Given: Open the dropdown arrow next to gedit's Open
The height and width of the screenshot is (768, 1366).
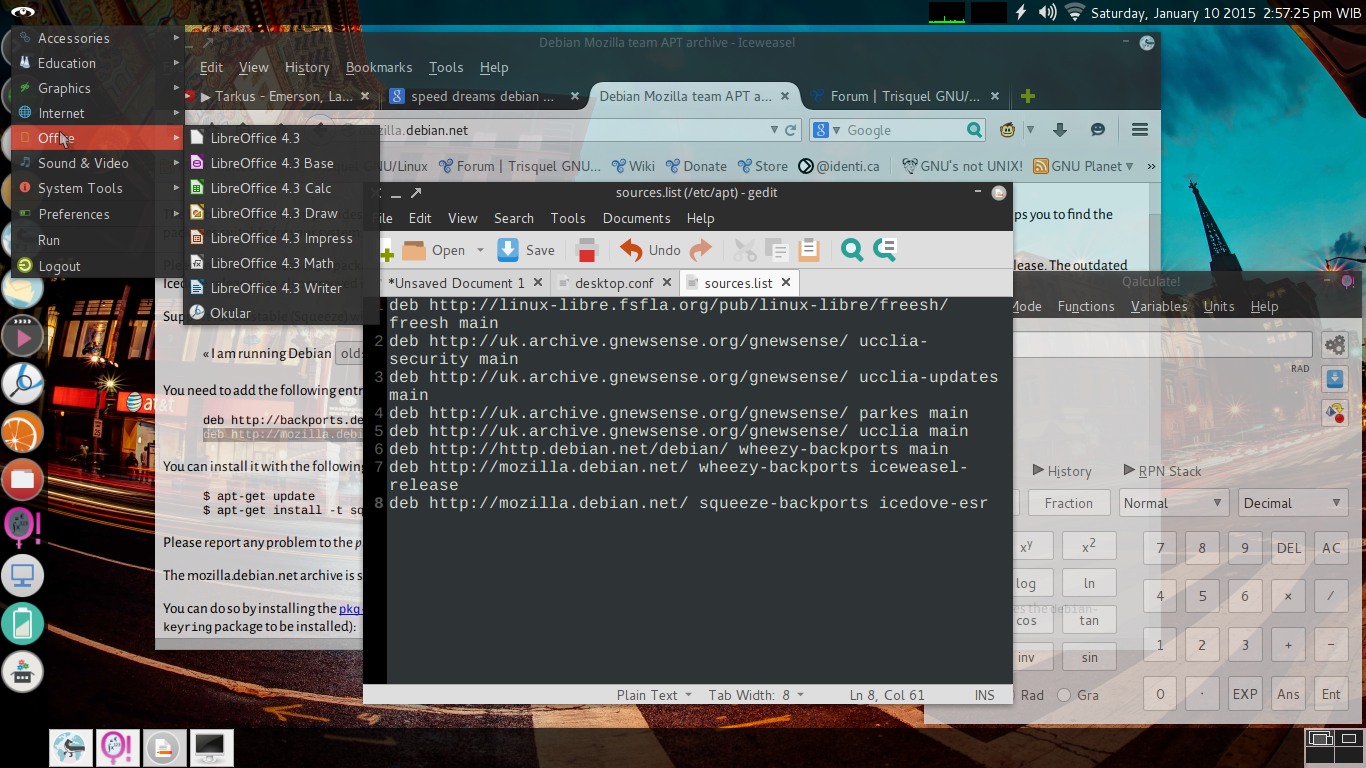Looking at the screenshot, I should point(480,250).
